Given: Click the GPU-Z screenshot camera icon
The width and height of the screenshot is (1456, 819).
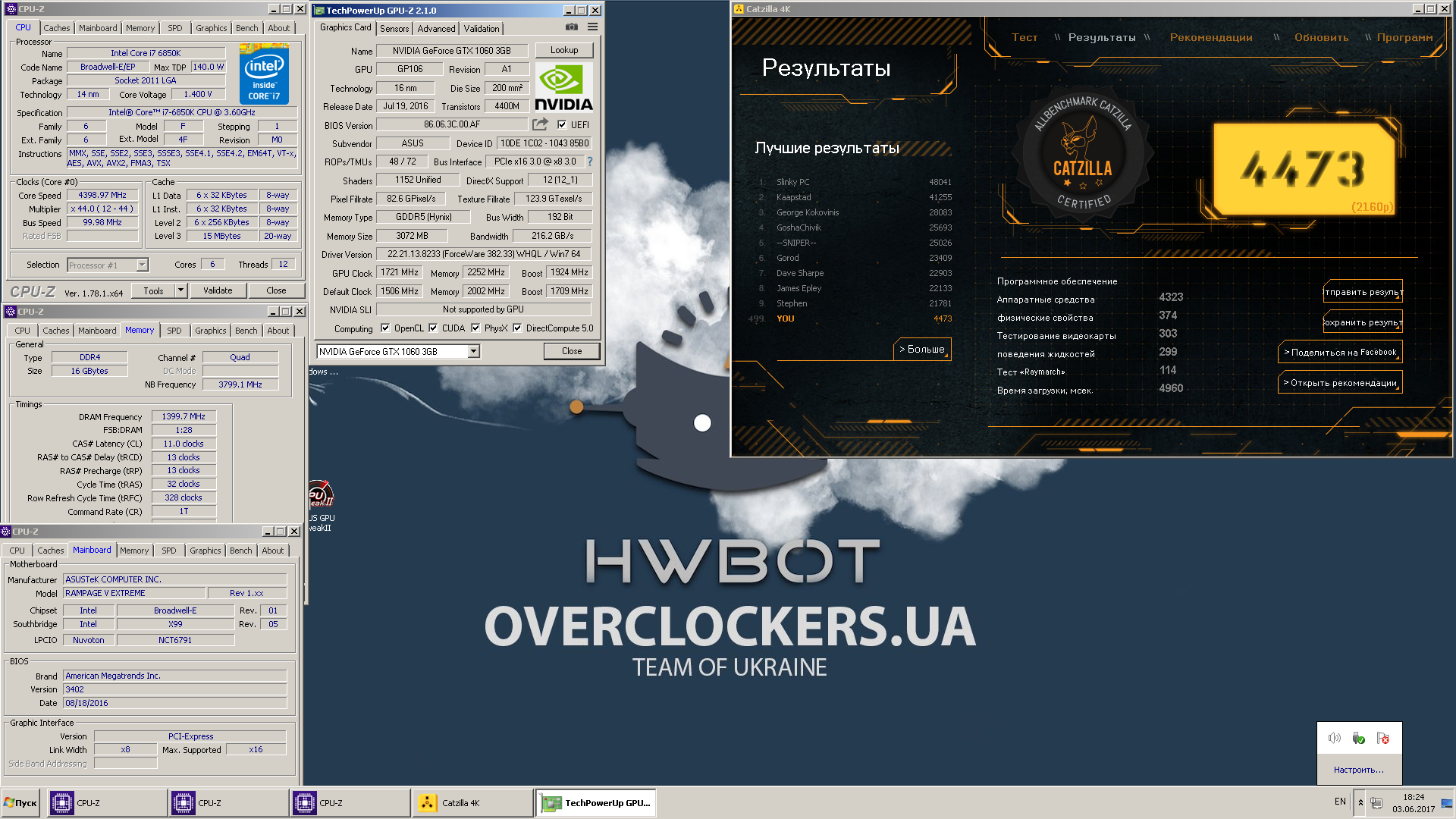Looking at the screenshot, I should click(572, 27).
